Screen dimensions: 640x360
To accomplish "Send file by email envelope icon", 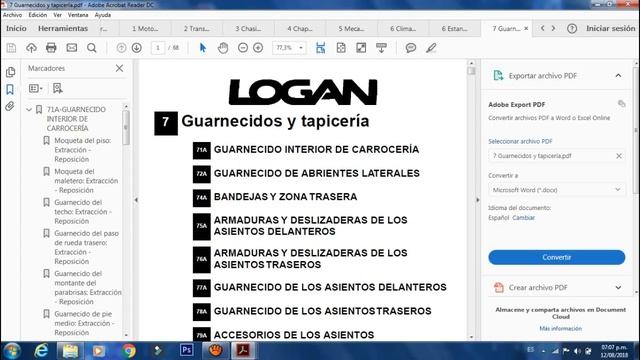I will 71,48.
